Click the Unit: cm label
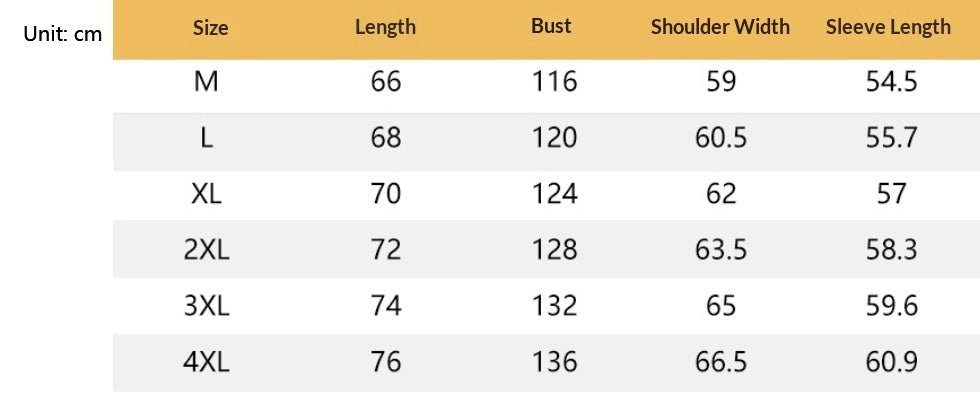The image size is (980, 397). click(x=62, y=33)
